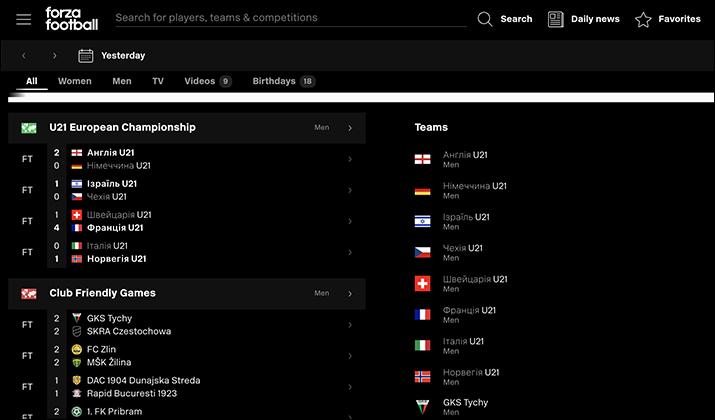Click the Favorites star icon
715x420 pixels.
point(643,19)
